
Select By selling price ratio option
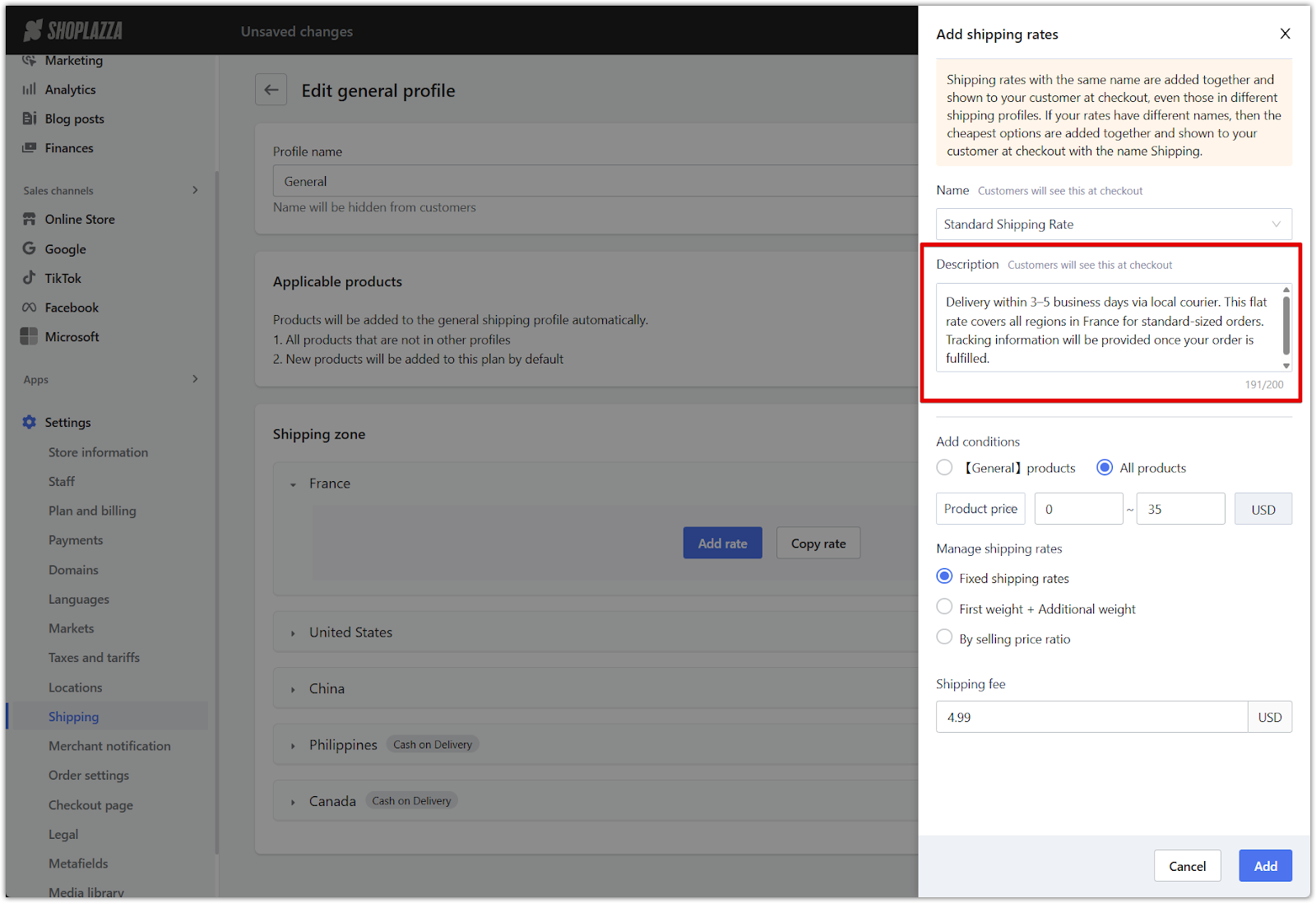coord(944,637)
